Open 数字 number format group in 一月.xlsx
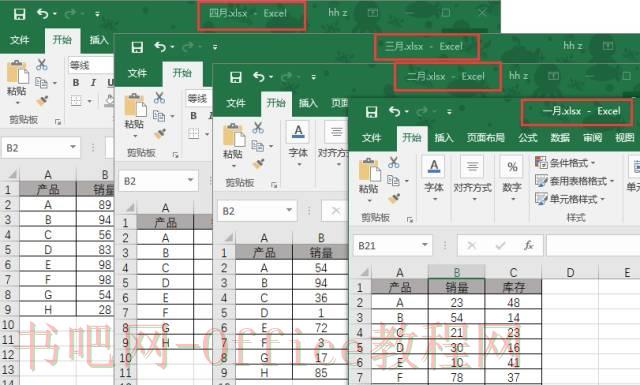This screenshot has width=640, height=385. (x=512, y=179)
